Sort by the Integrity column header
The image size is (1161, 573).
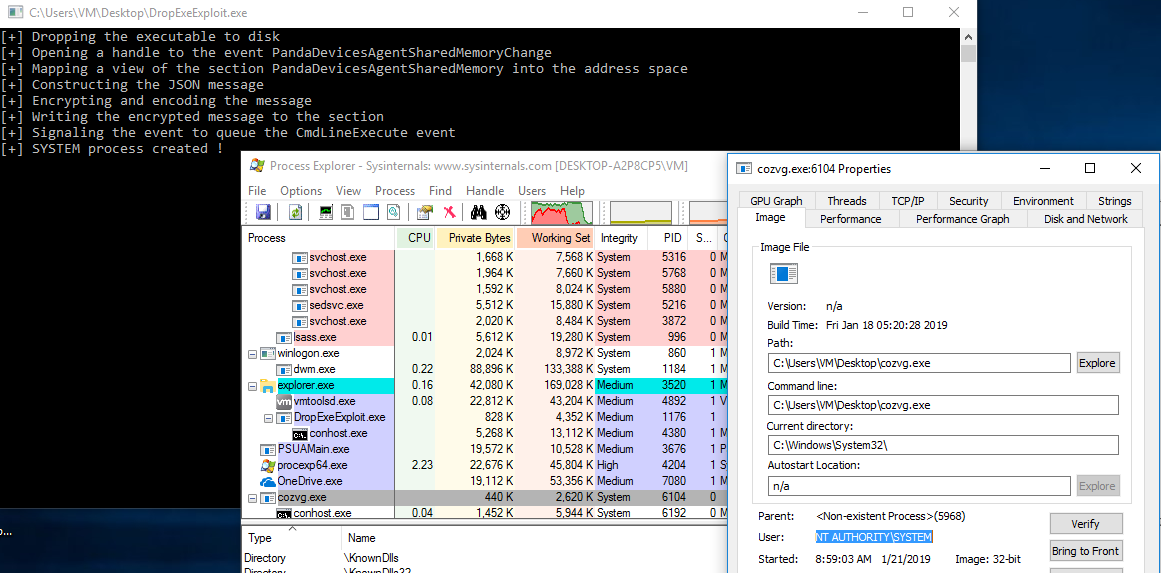620,238
